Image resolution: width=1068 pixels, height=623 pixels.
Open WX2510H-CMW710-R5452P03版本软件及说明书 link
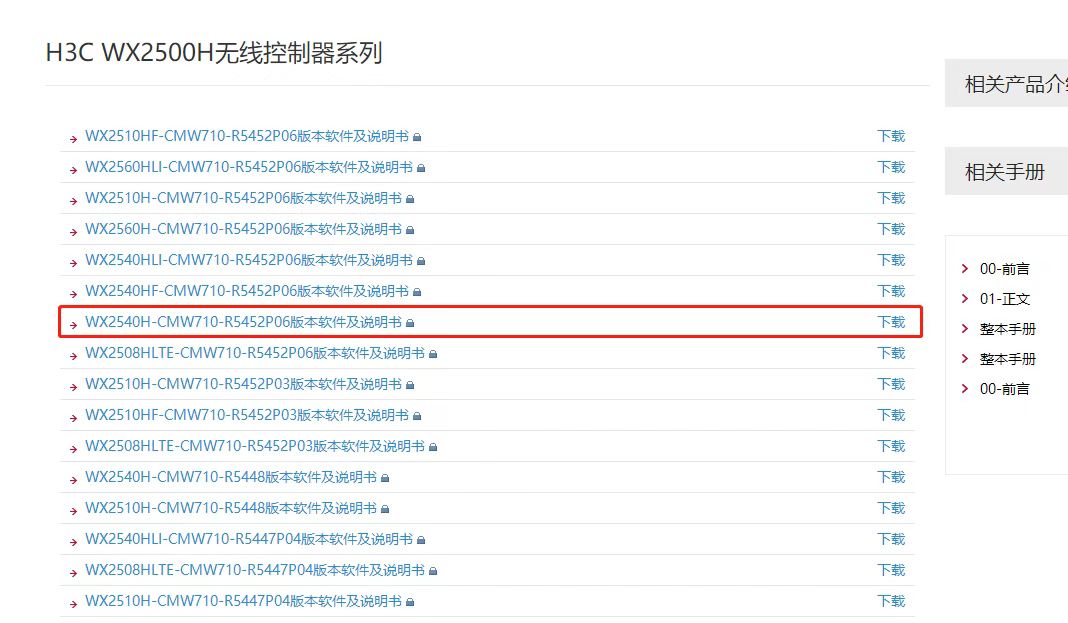point(243,384)
